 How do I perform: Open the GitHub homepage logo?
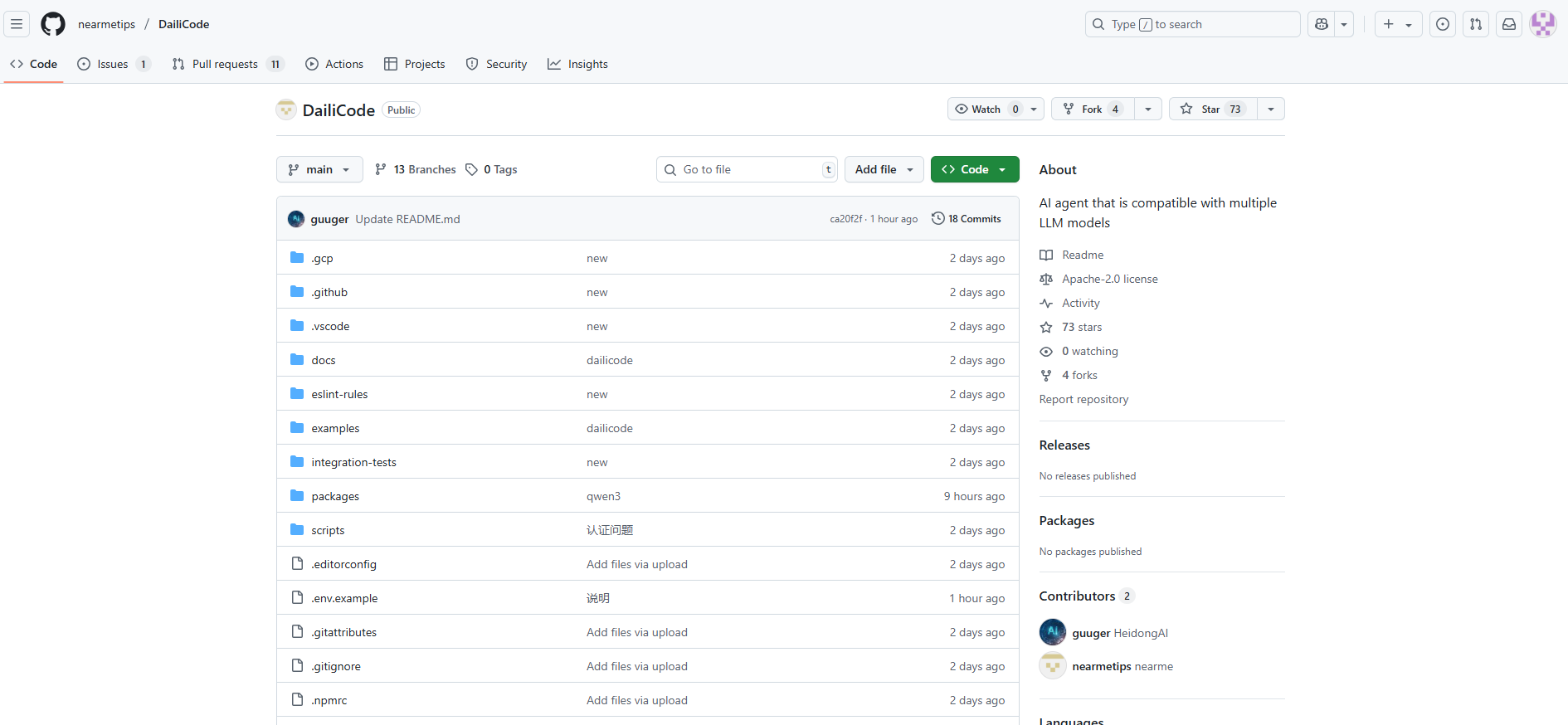tap(53, 24)
